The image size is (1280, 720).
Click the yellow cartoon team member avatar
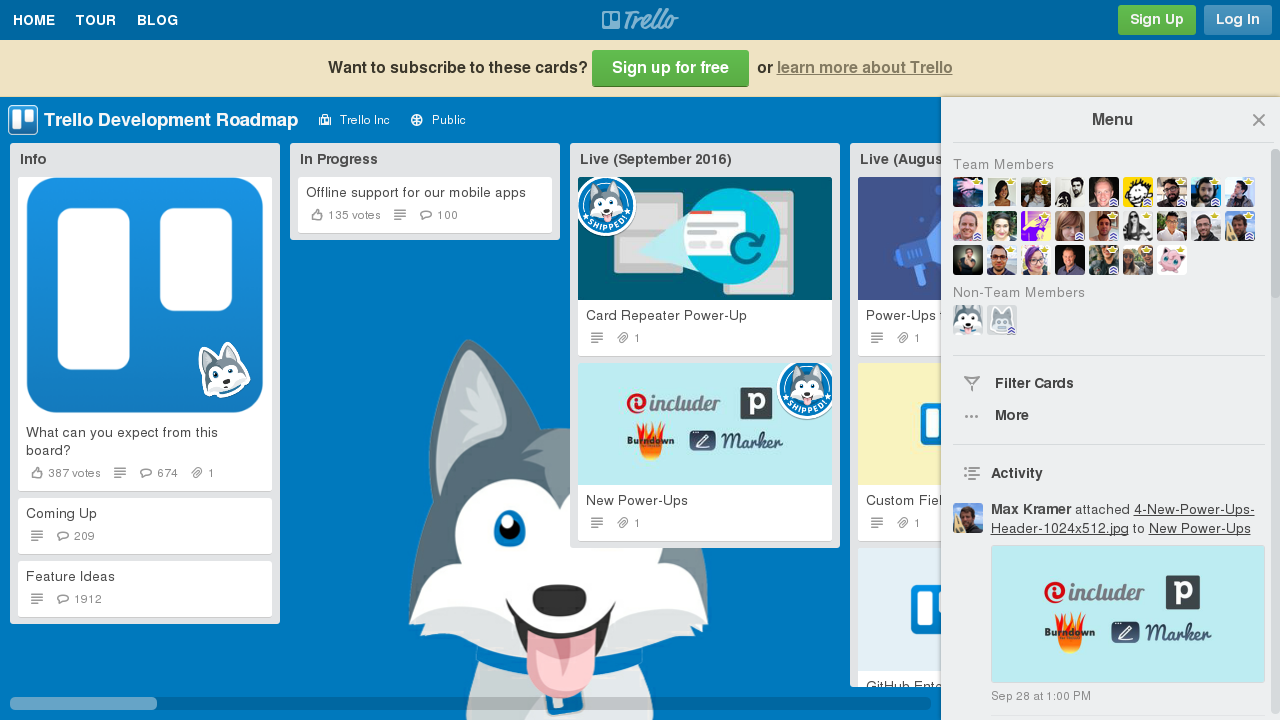pos(1138,192)
